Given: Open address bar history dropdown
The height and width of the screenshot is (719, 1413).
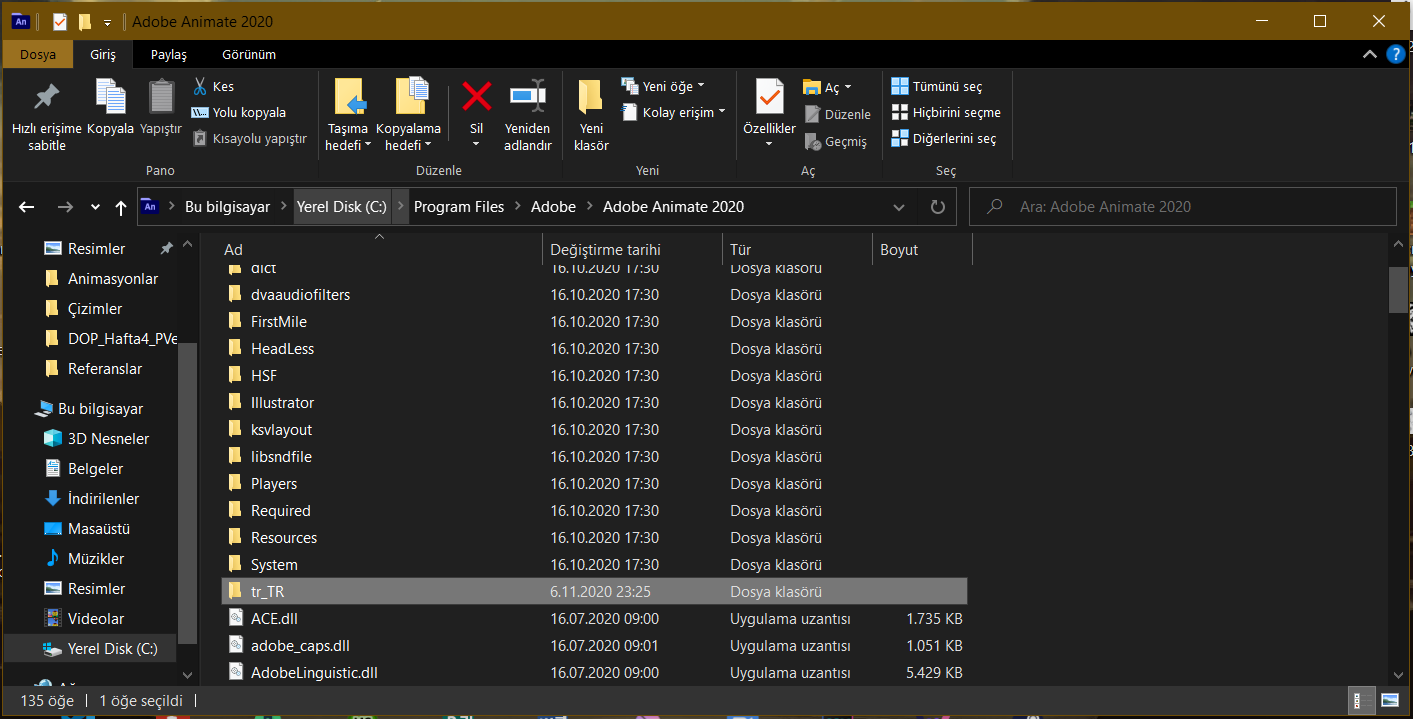Looking at the screenshot, I should coord(898,207).
